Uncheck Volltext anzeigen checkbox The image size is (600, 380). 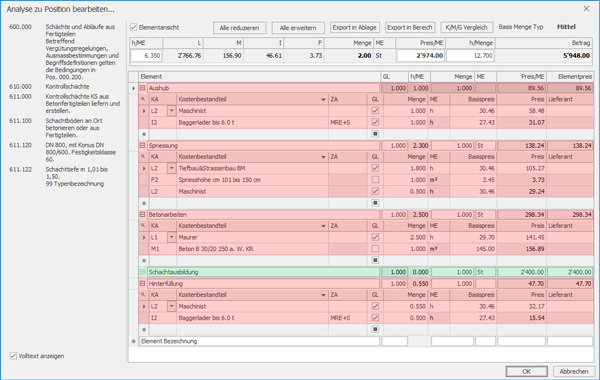point(13,356)
